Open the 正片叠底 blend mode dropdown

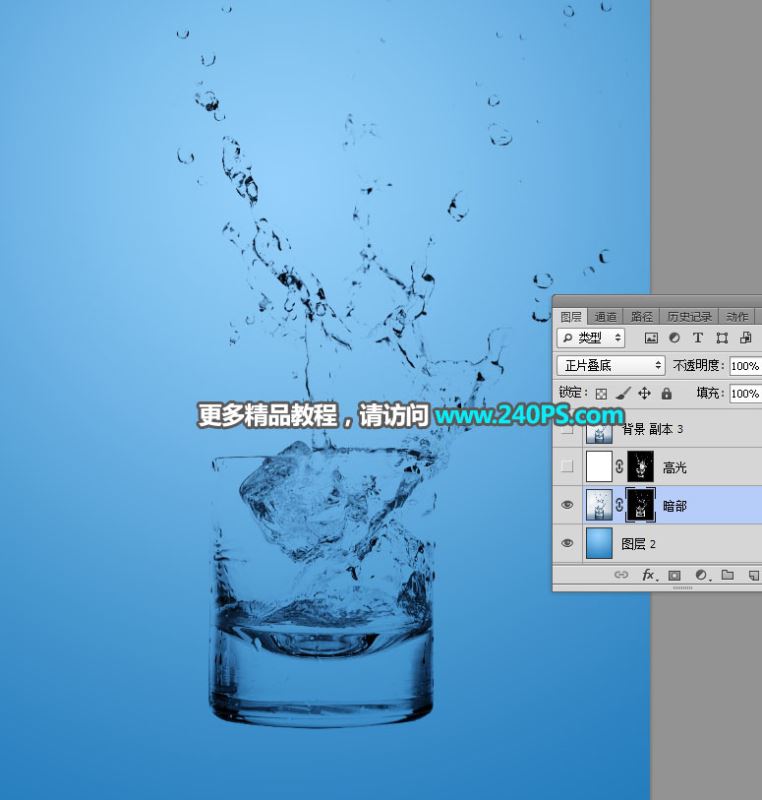click(x=611, y=365)
